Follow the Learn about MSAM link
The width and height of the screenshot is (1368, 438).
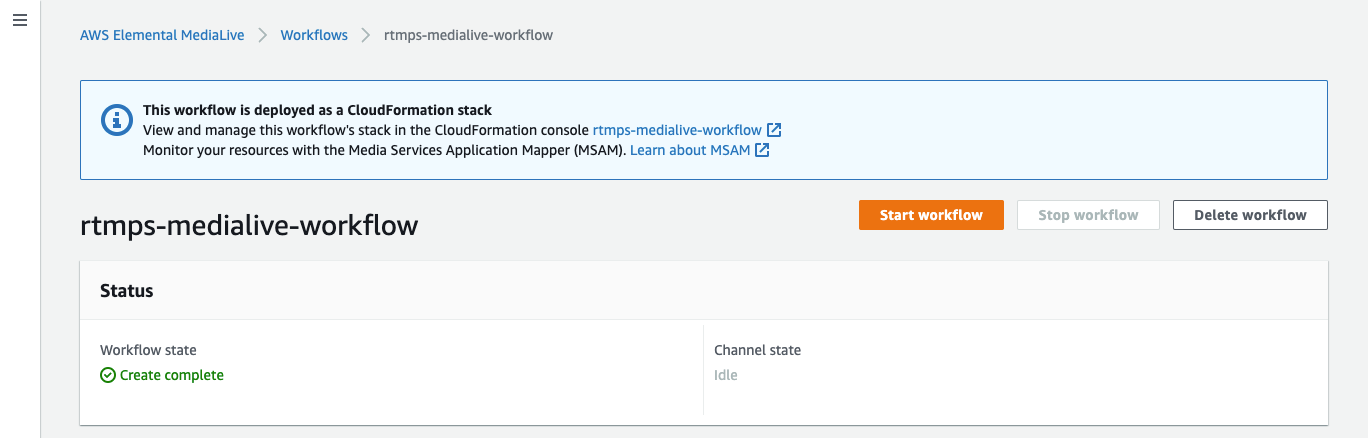tap(690, 150)
